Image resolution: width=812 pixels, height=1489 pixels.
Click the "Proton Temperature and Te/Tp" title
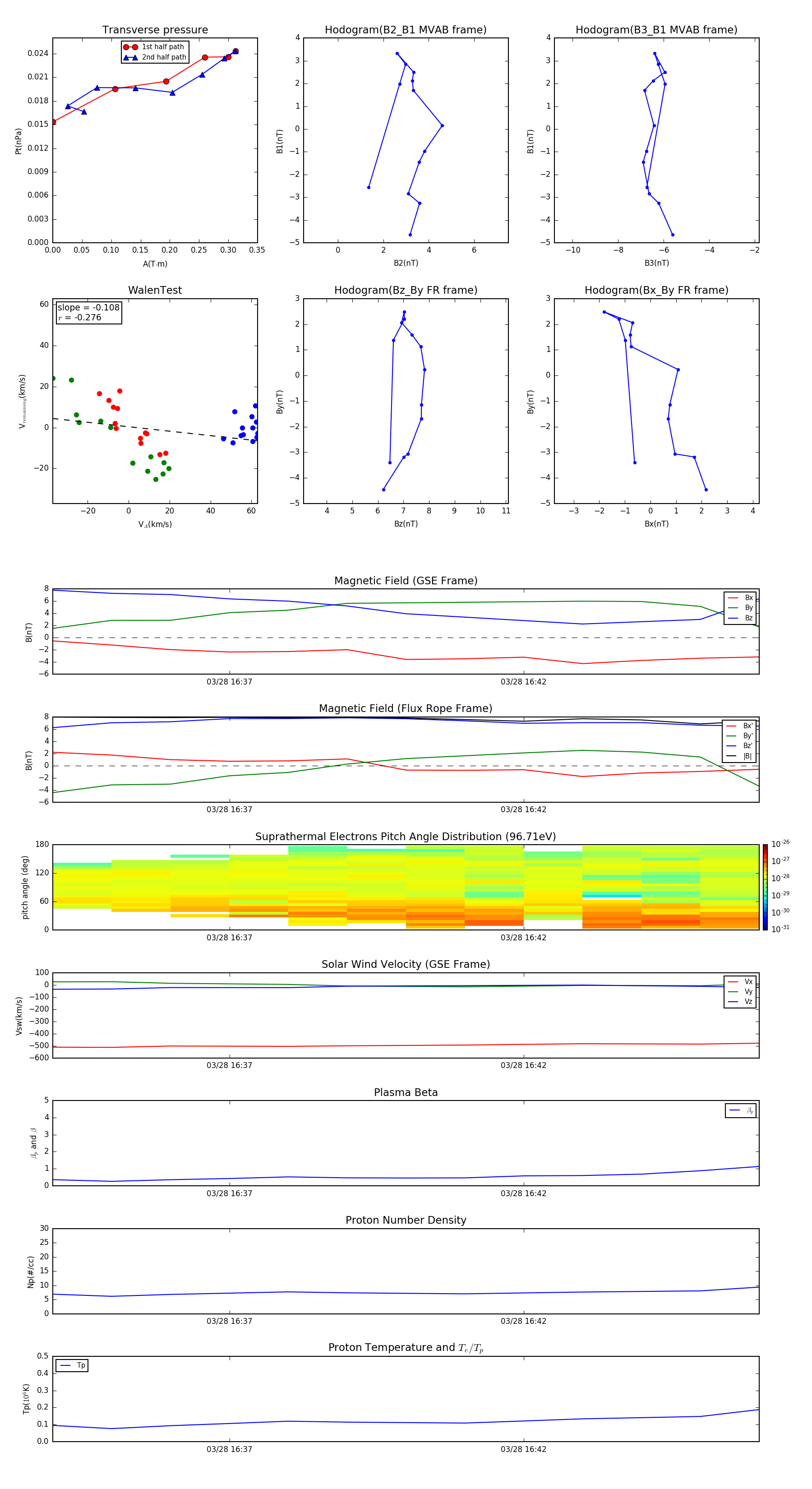[x=406, y=1348]
